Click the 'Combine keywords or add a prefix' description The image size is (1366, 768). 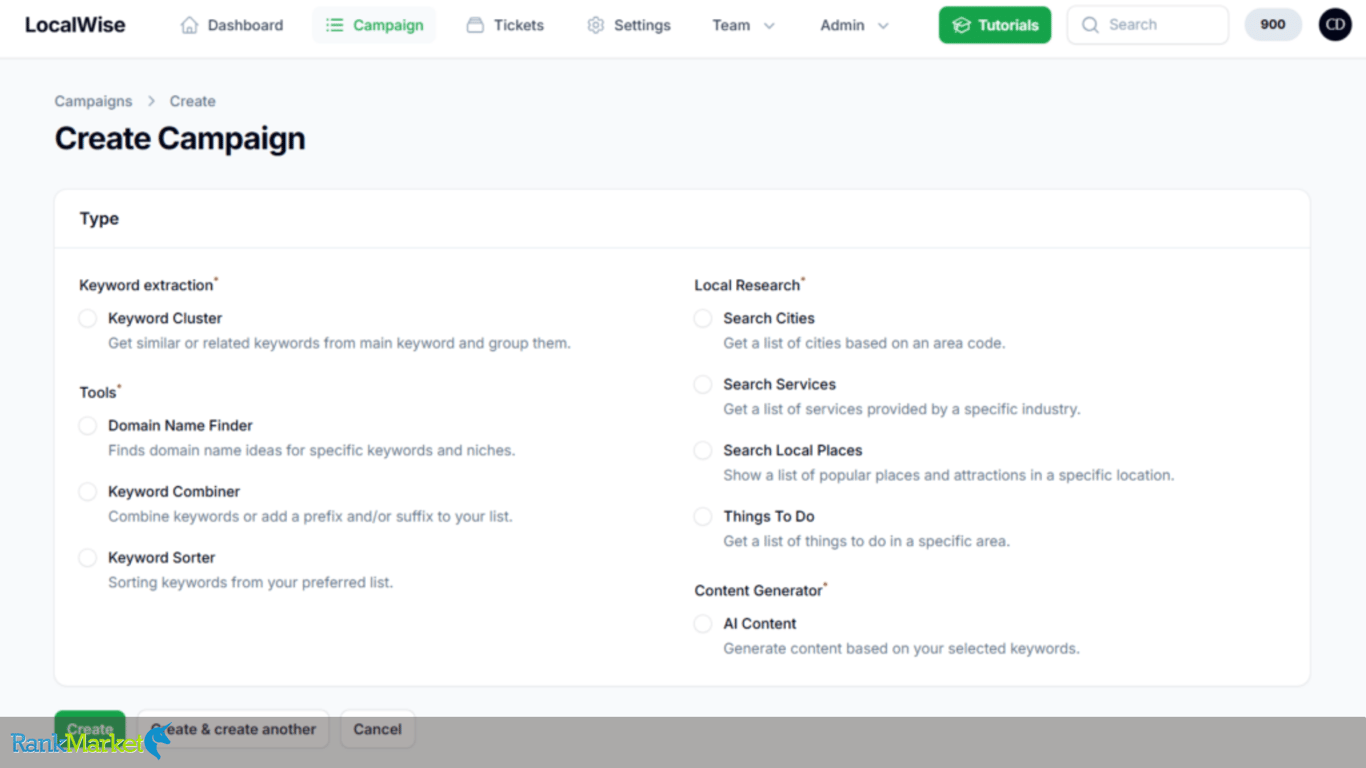(x=310, y=516)
